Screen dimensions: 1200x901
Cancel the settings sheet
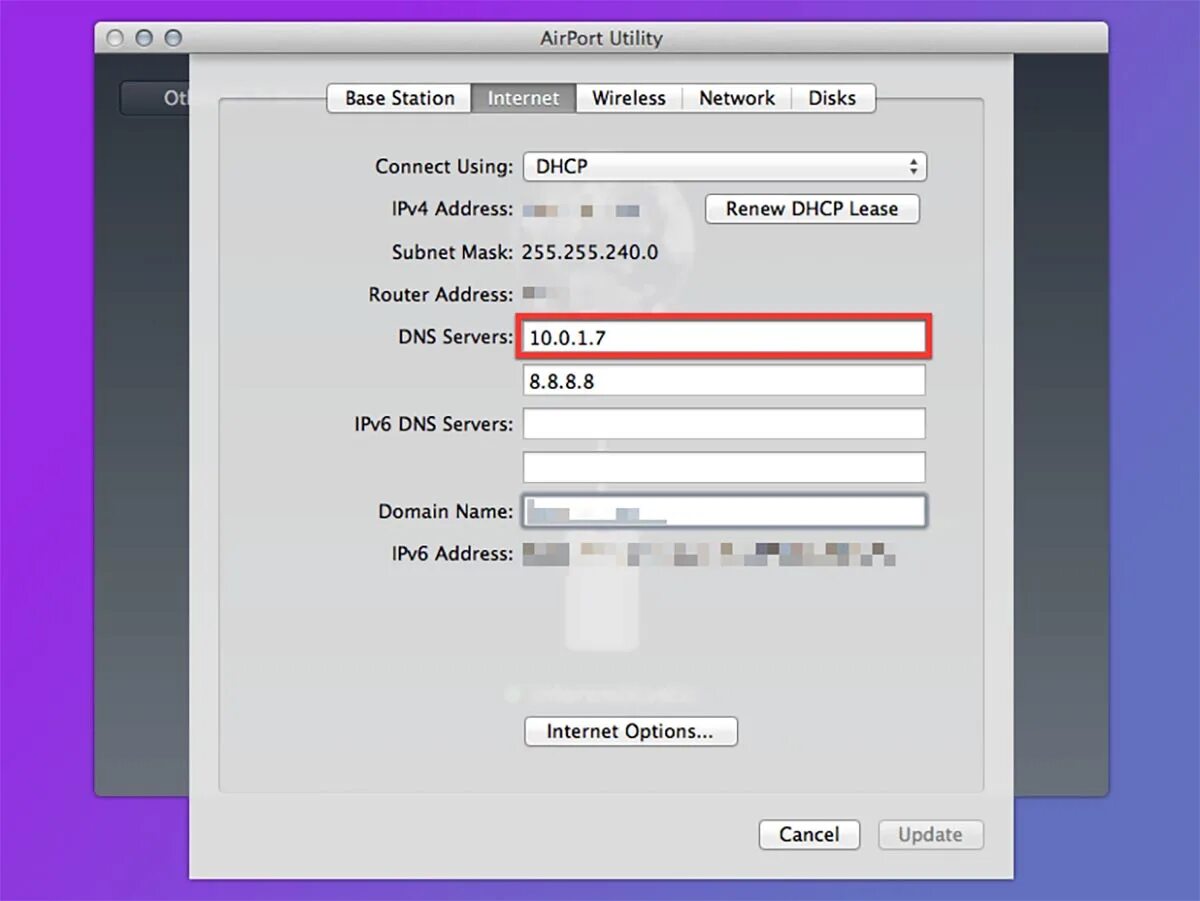coord(810,834)
